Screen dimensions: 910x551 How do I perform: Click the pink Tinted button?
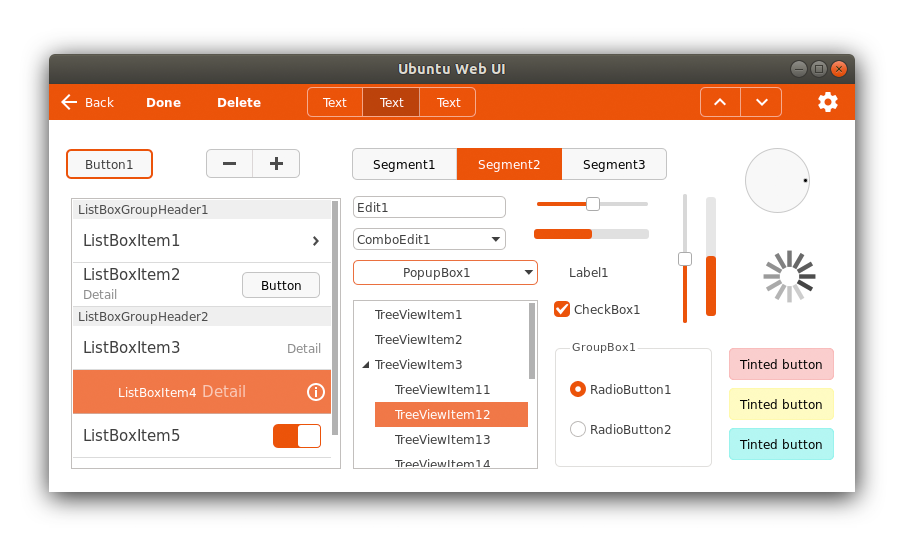(x=781, y=364)
